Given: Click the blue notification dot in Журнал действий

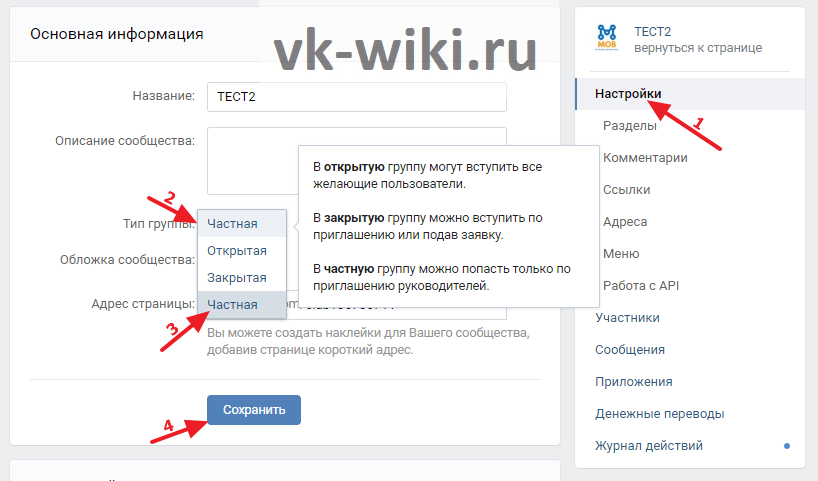Looking at the screenshot, I should tap(787, 446).
